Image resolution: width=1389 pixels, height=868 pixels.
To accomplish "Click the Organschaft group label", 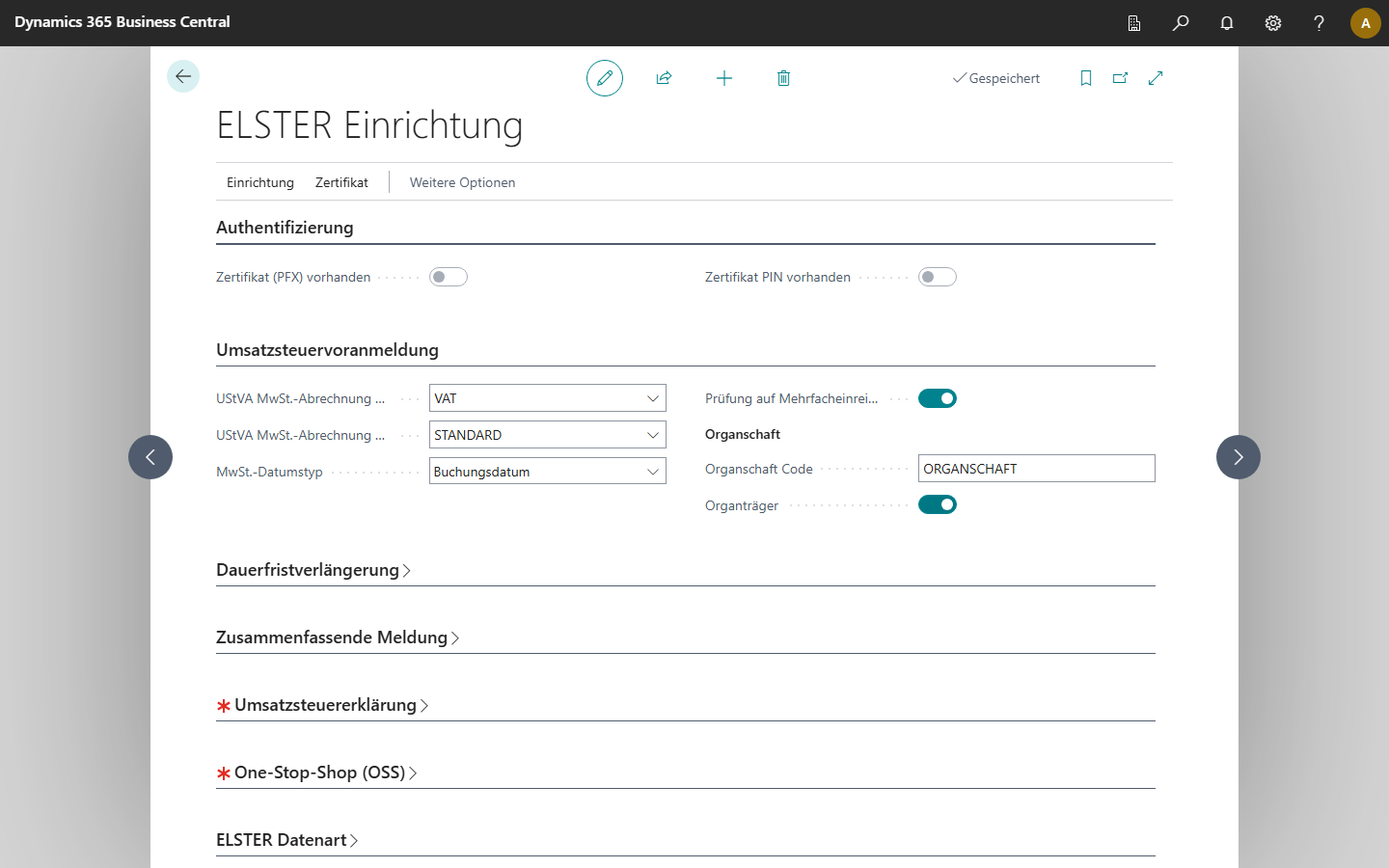I will pyautogui.click(x=743, y=434).
